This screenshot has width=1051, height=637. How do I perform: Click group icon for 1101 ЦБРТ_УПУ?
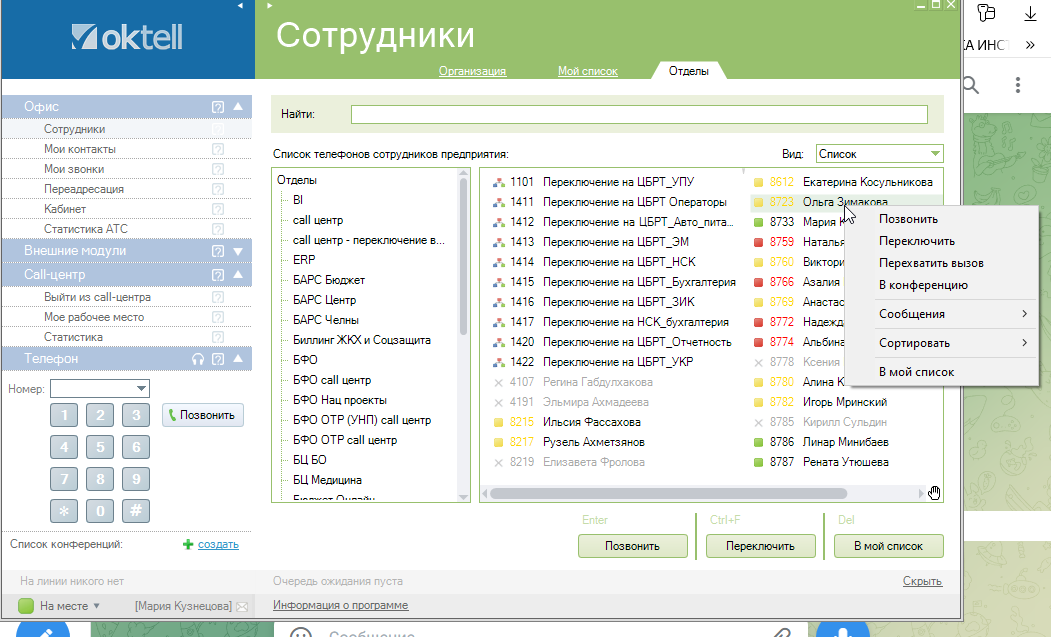click(499, 182)
